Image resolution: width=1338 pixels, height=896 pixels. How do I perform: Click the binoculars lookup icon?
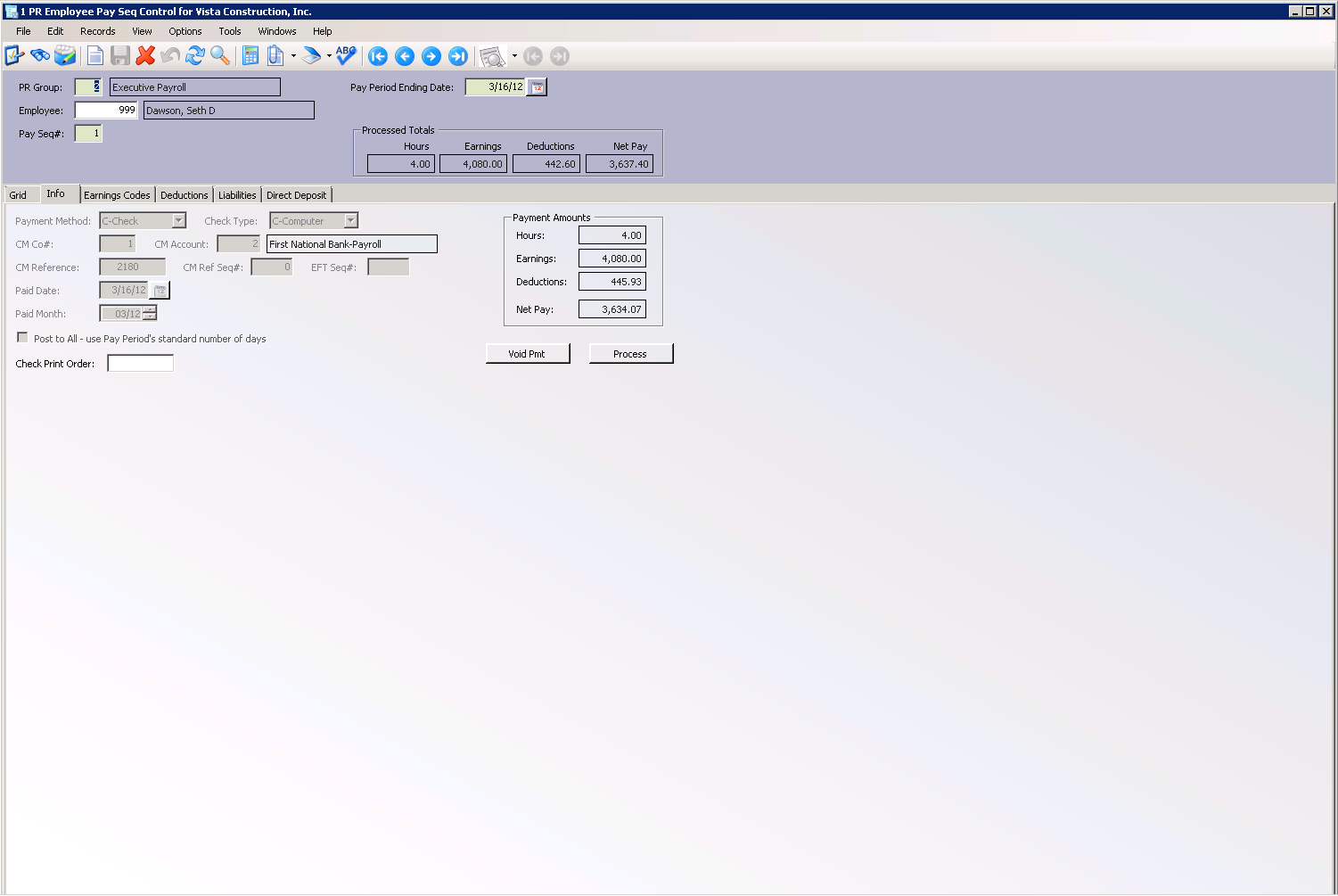[x=39, y=56]
